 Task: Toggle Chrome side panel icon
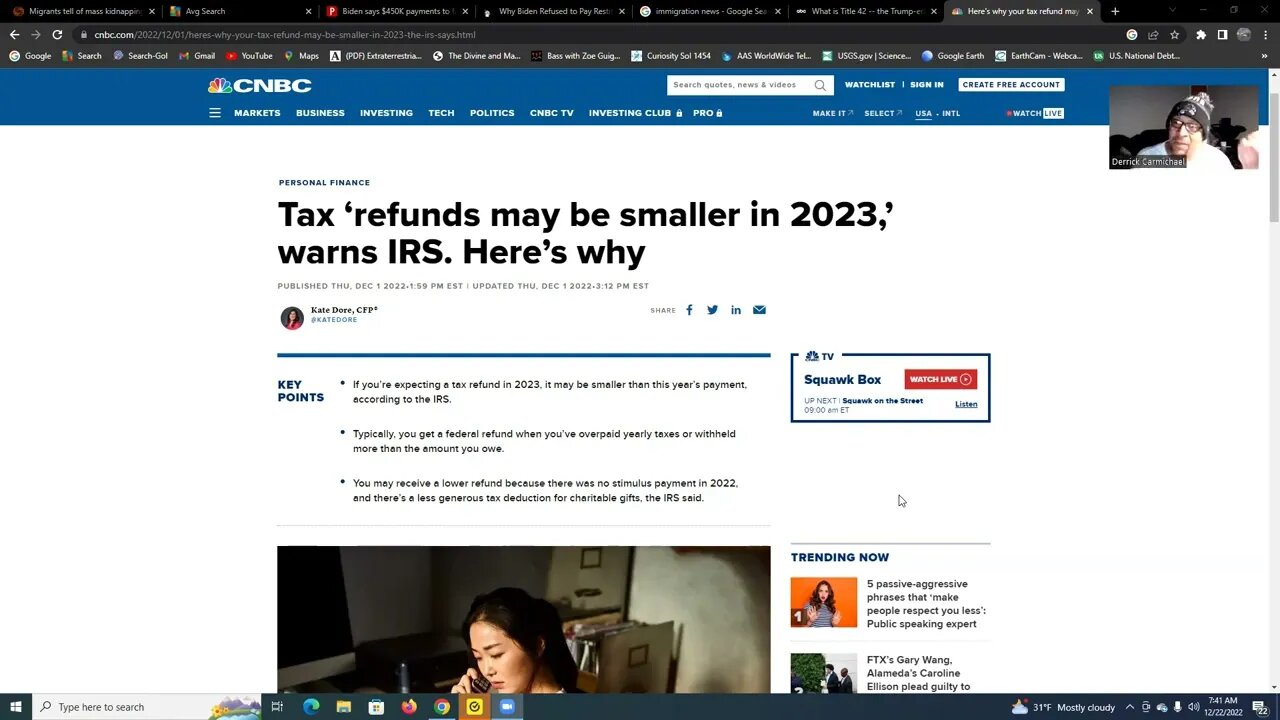click(x=1222, y=34)
